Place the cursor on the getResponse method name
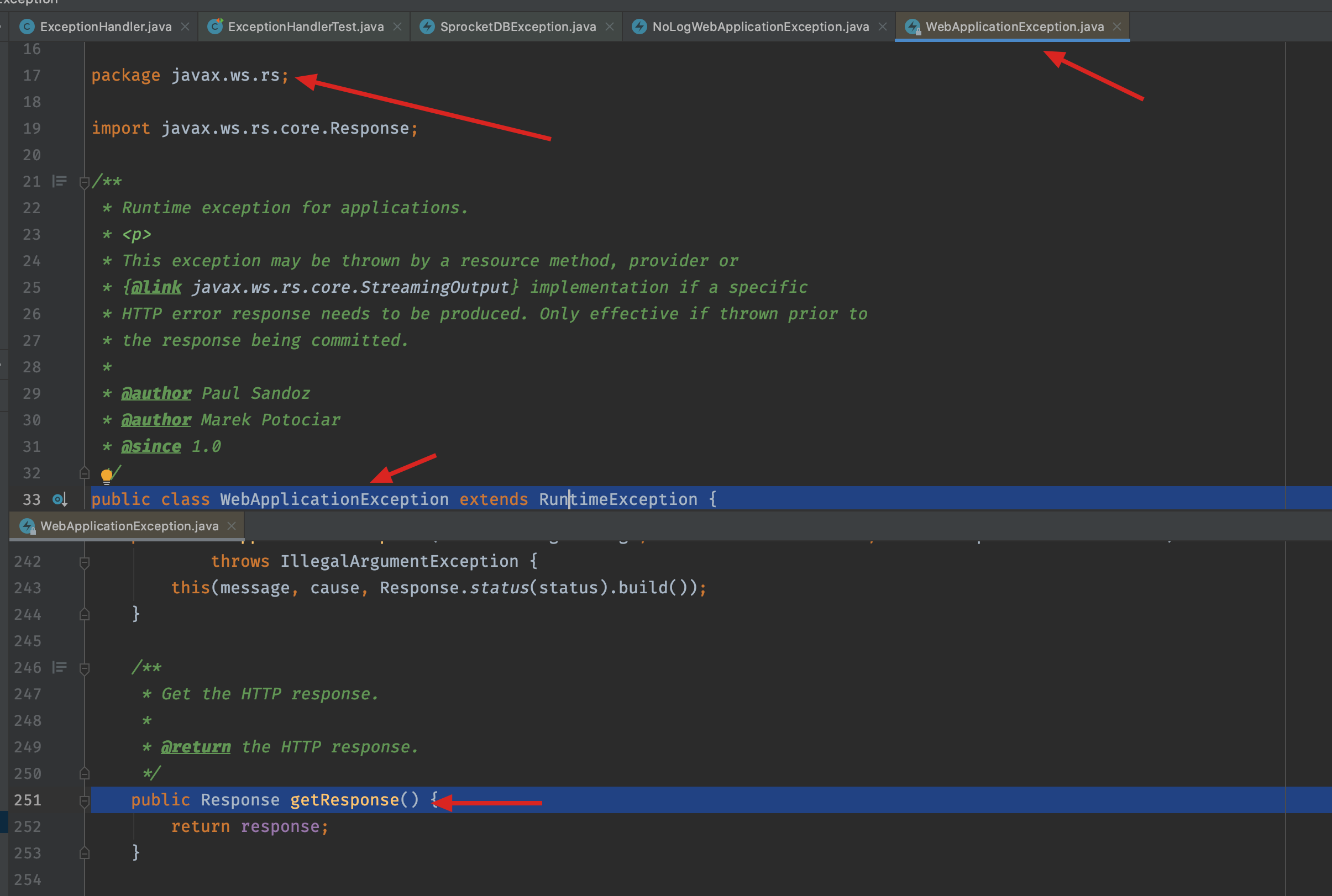Screen dimensions: 1332x896 [x=344, y=800]
